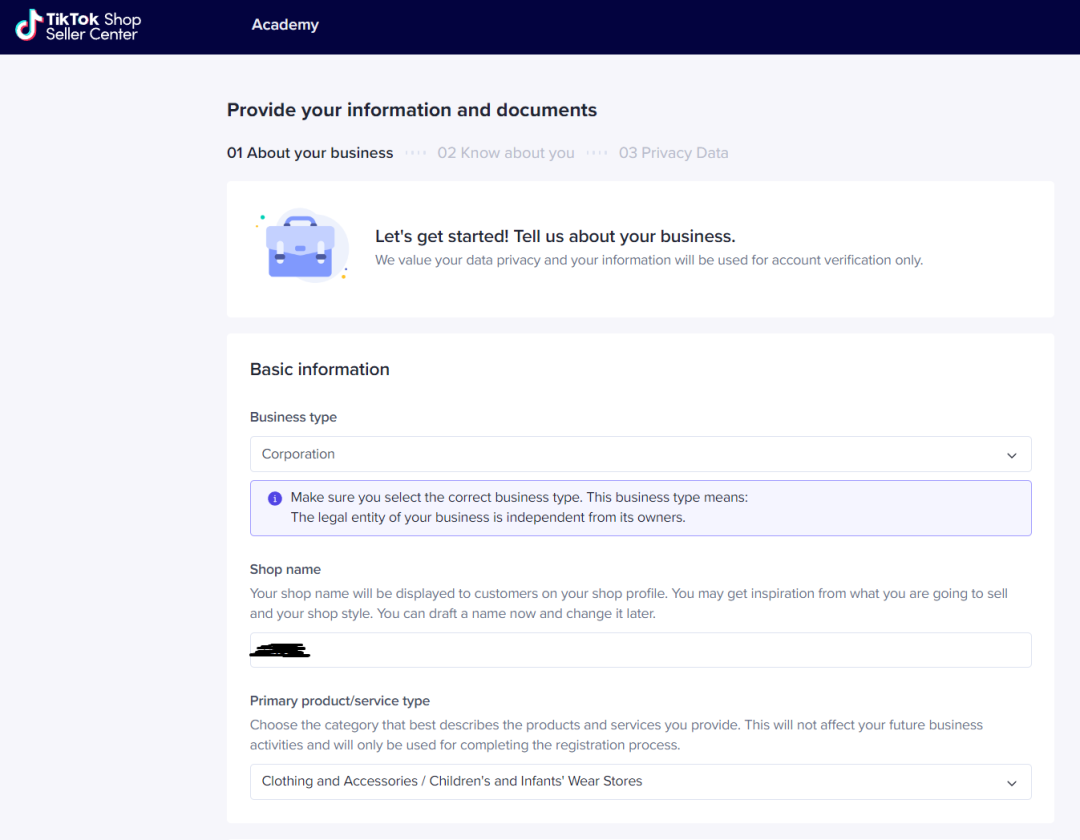
Task: Open the Corporation business type dropdown
Action: tap(640, 454)
